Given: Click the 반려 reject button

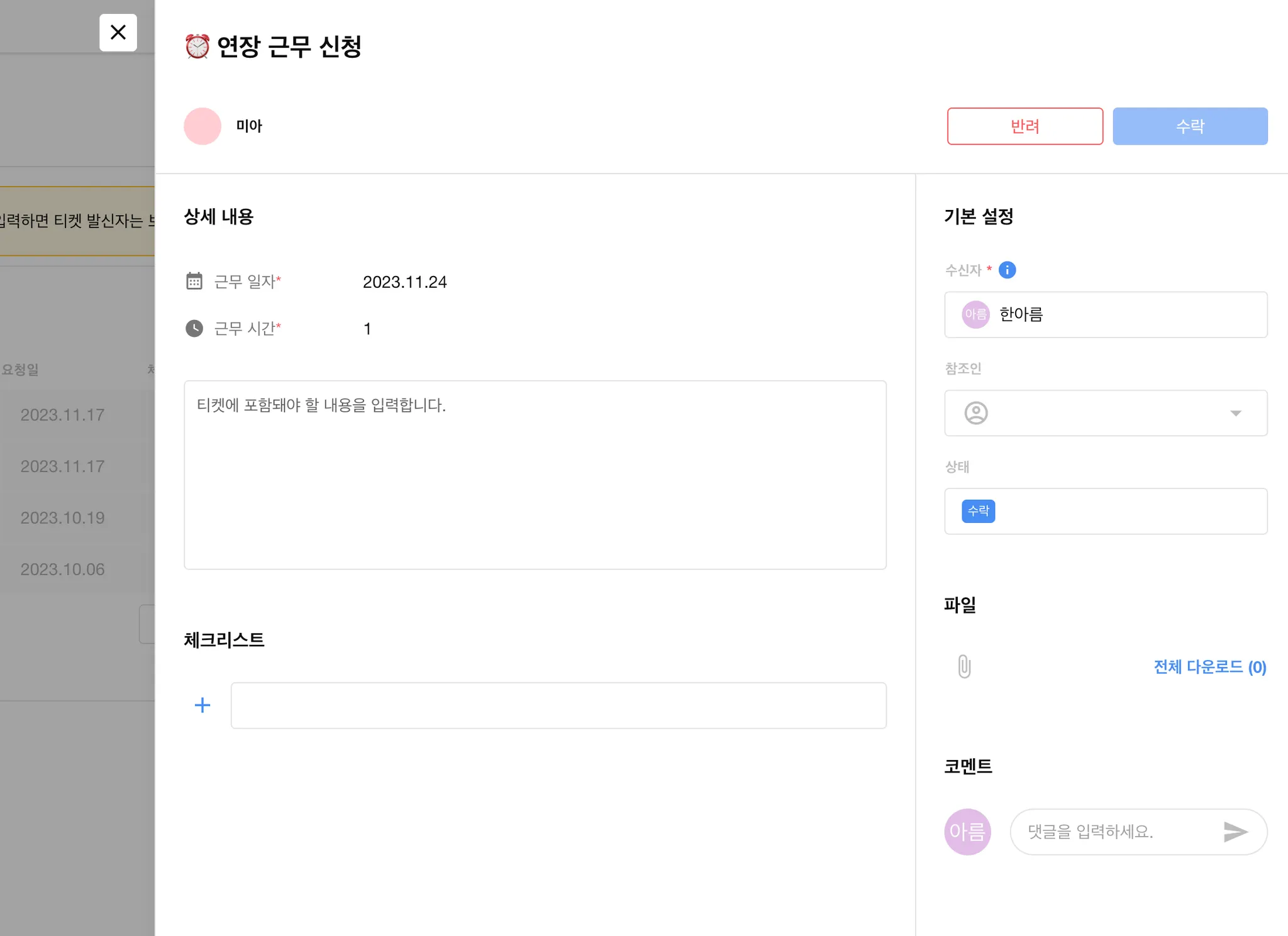Looking at the screenshot, I should (1024, 126).
